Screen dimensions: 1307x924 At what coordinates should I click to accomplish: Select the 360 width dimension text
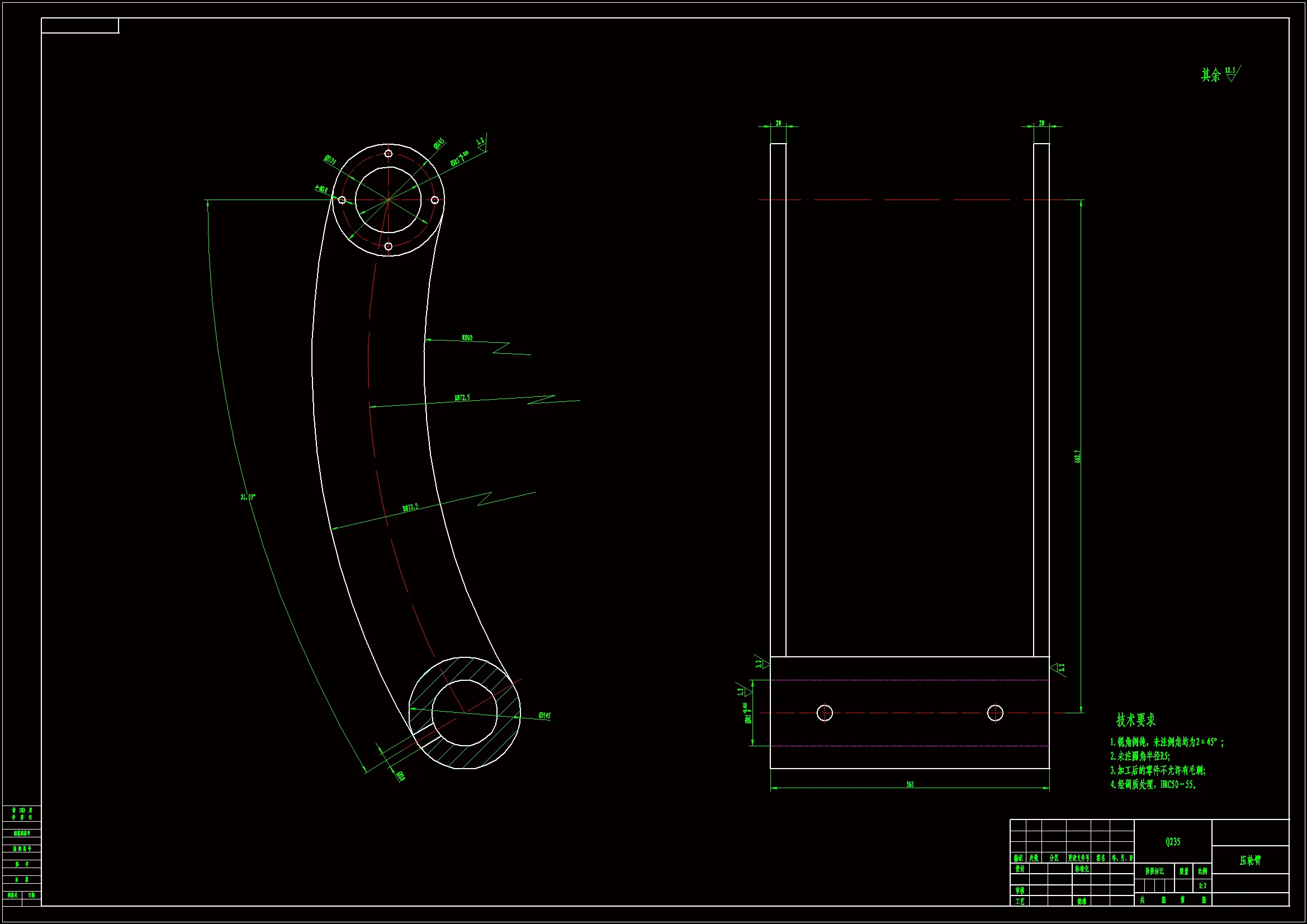(910, 784)
